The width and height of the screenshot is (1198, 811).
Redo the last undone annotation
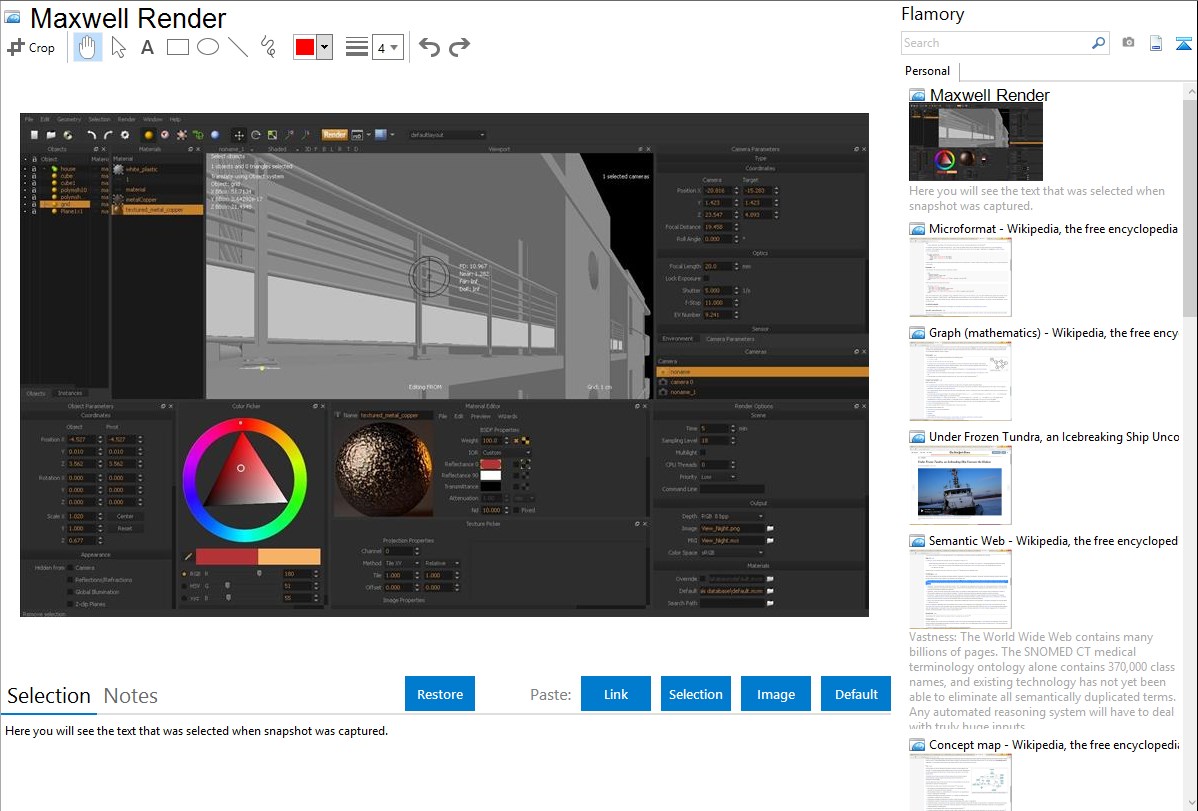click(459, 47)
